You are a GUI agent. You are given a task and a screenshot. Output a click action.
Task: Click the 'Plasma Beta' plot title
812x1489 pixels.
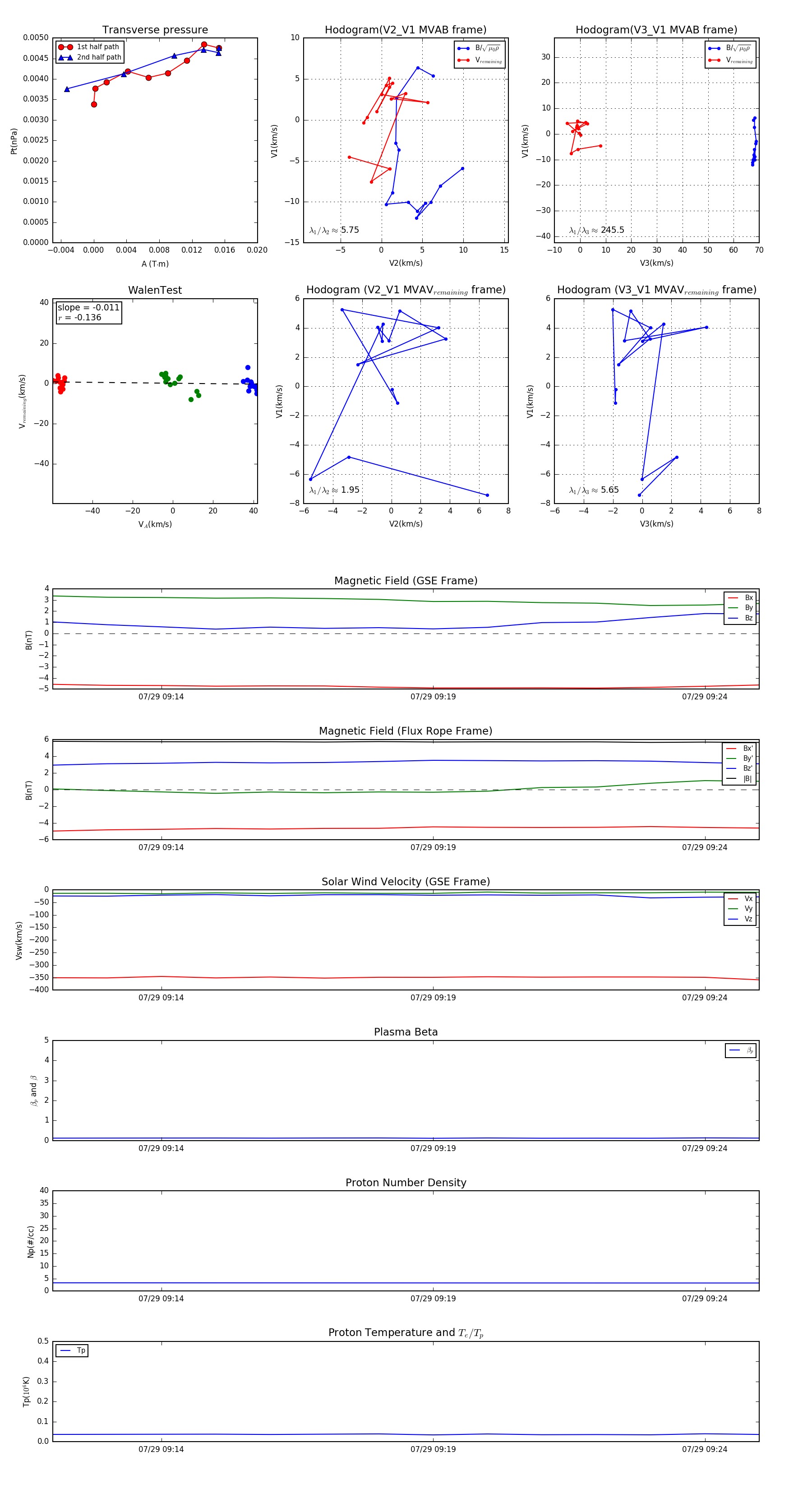pos(406,1032)
